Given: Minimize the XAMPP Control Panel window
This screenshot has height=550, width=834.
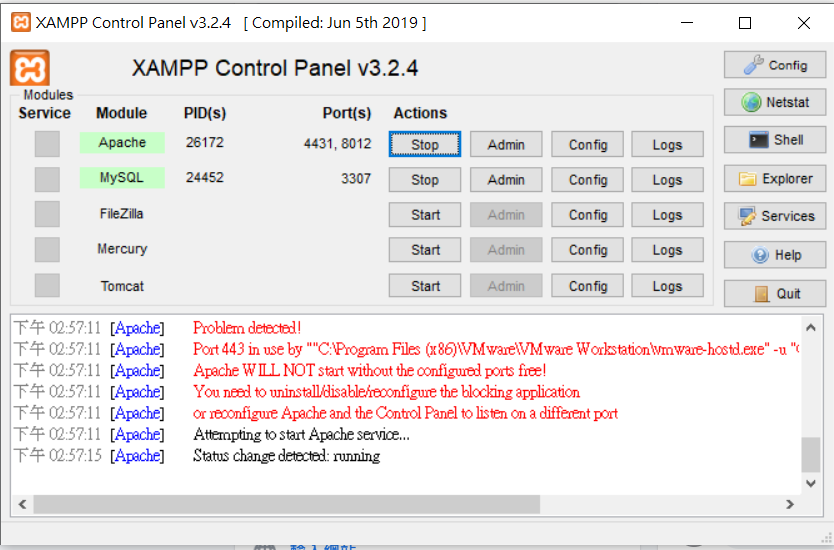Looking at the screenshot, I should 687,23.
